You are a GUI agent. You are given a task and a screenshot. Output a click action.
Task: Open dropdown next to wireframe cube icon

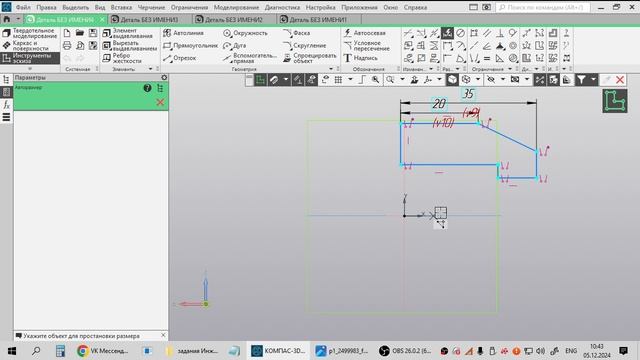[478, 80]
